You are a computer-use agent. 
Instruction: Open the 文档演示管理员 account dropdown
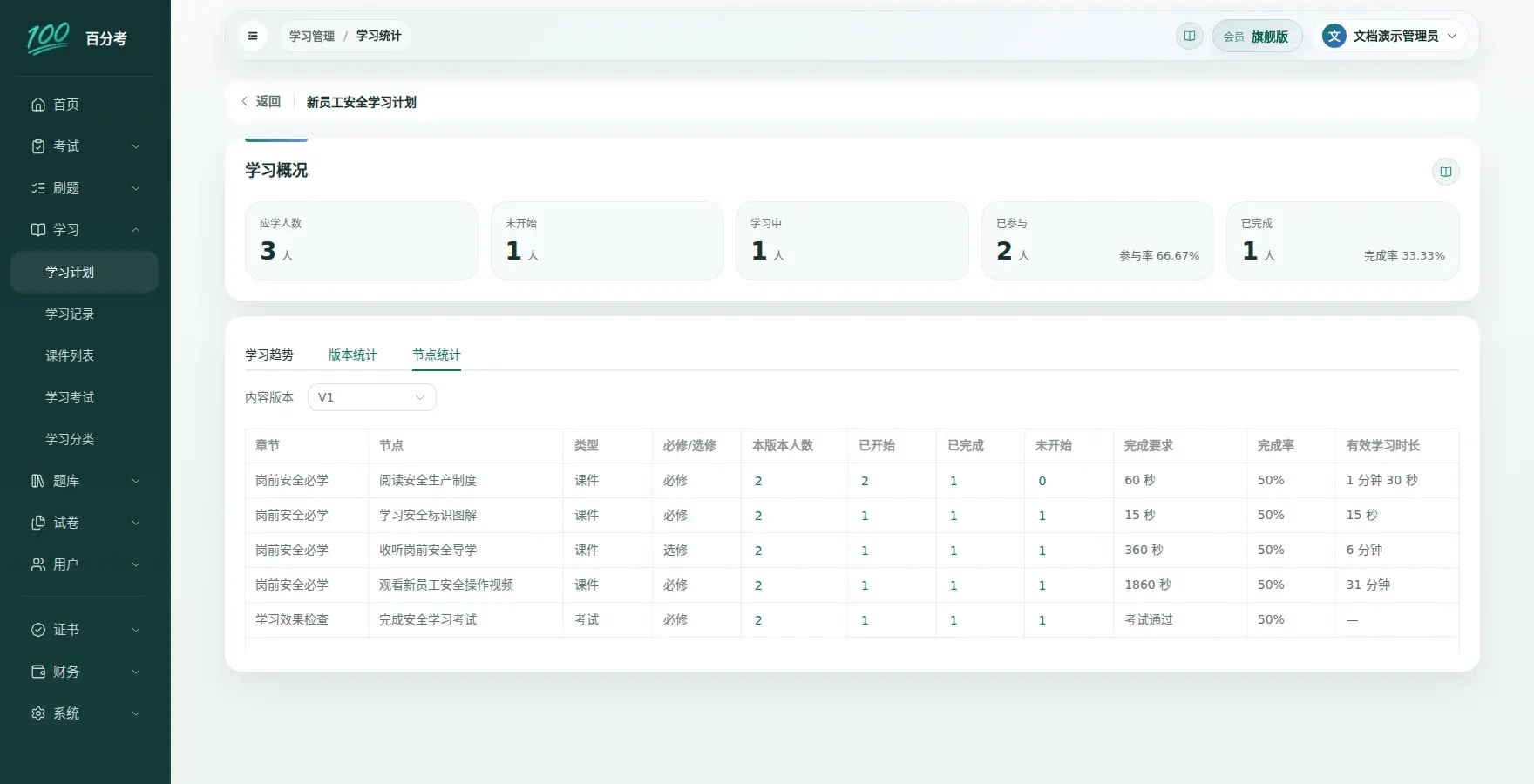1391,36
